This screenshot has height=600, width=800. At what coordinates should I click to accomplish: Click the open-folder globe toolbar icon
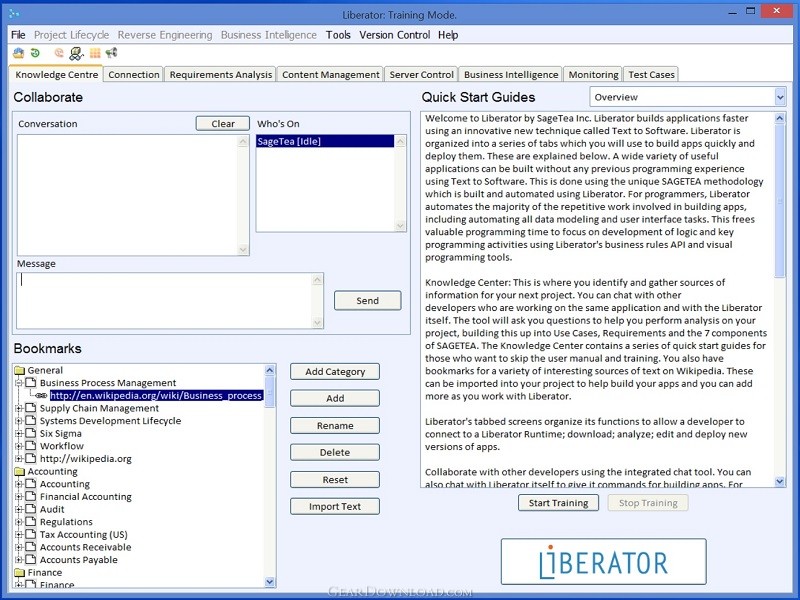point(18,53)
